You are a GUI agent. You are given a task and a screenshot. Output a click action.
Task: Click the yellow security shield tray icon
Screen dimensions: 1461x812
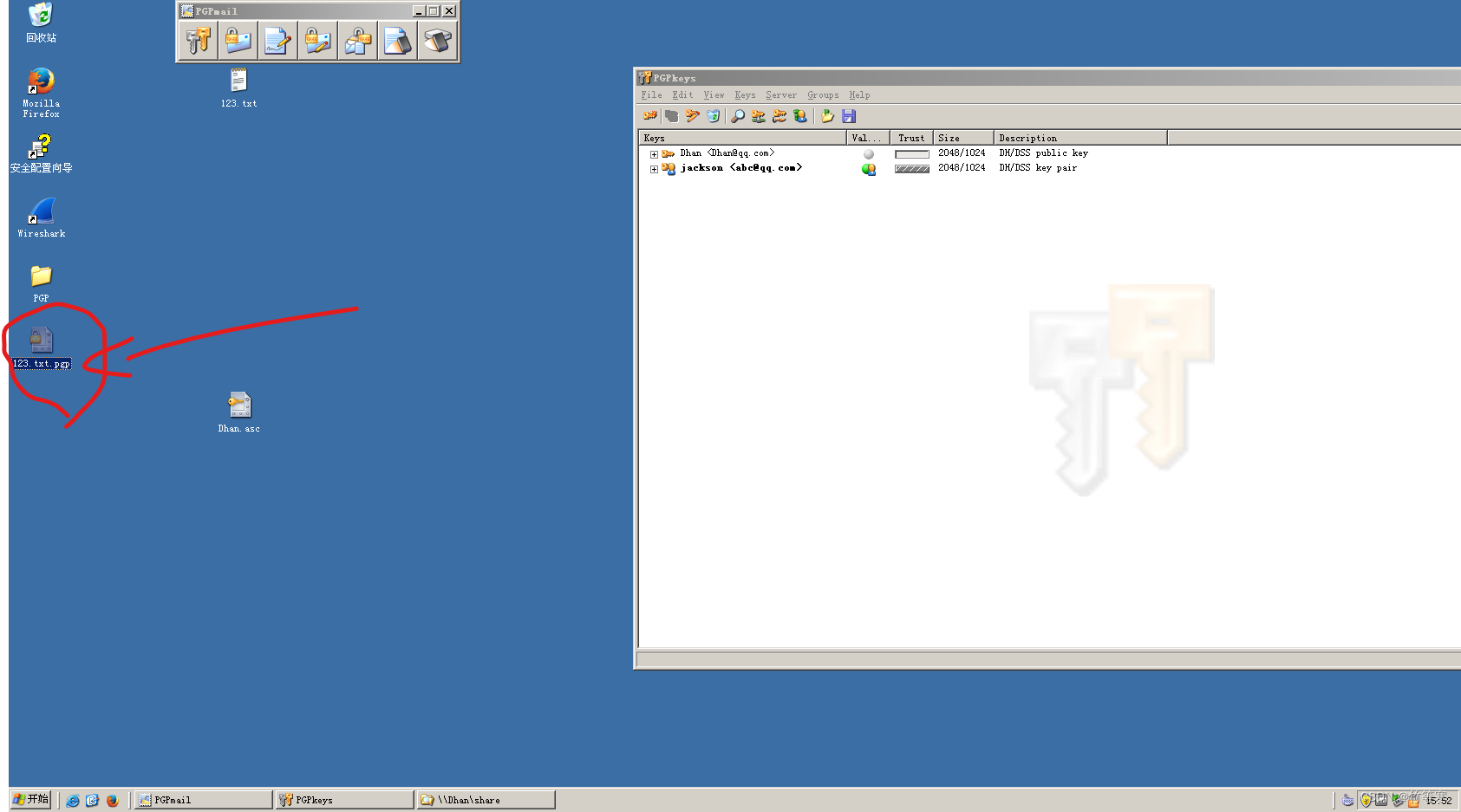[1366, 800]
